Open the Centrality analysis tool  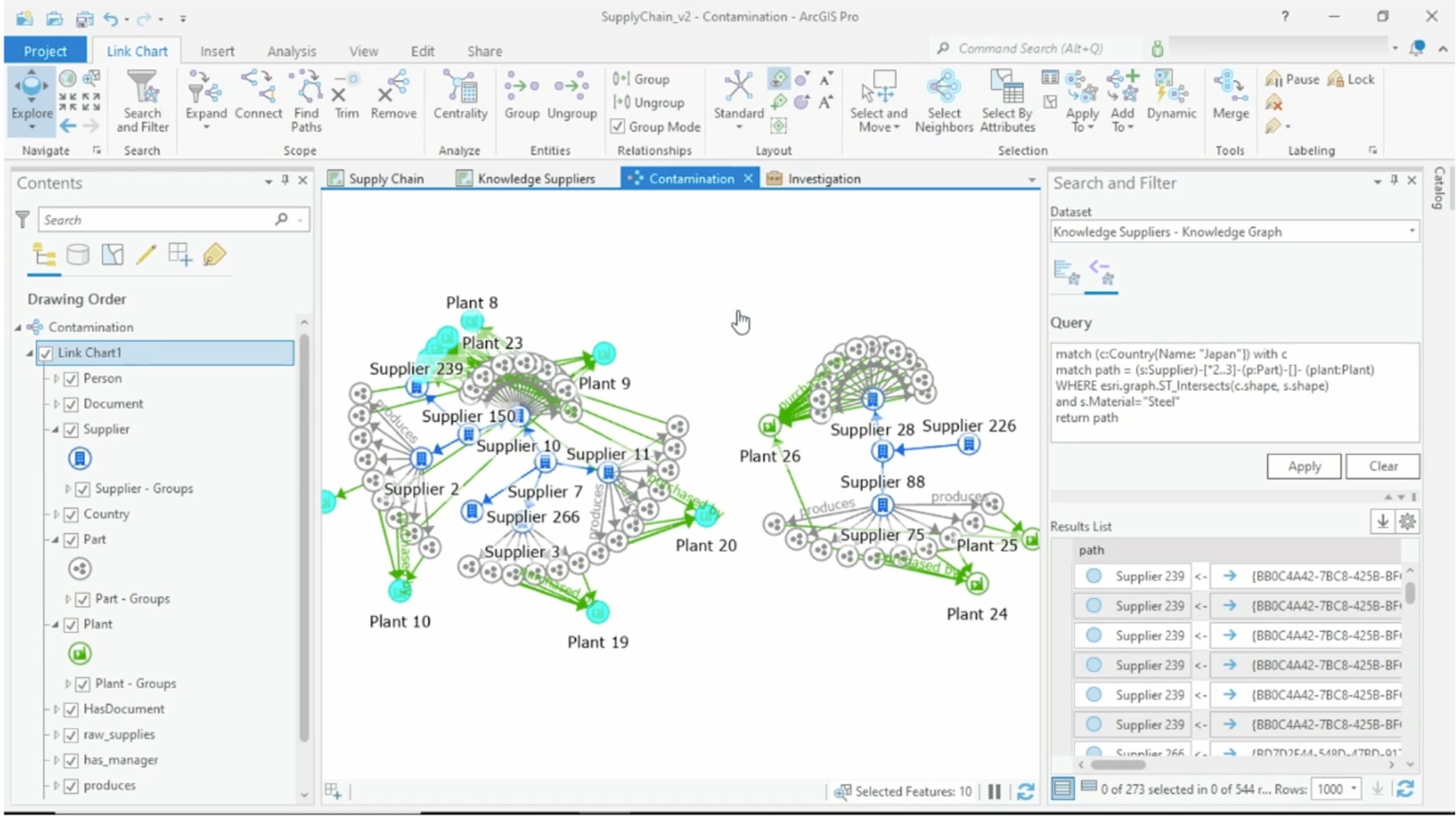pyautogui.click(x=460, y=94)
